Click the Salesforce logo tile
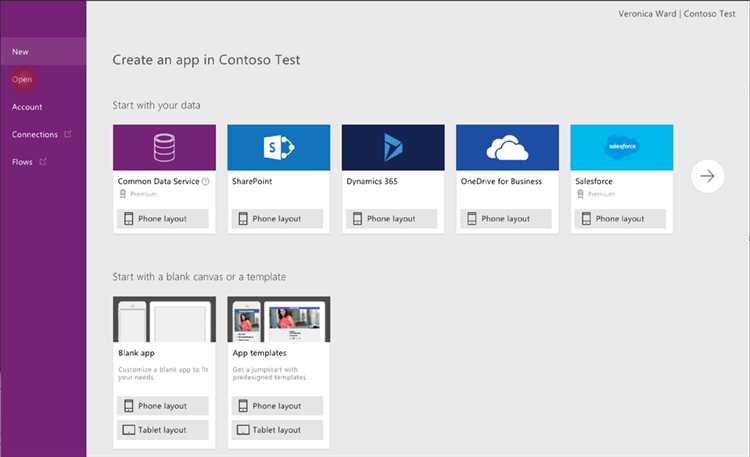 pyautogui.click(x=622, y=147)
